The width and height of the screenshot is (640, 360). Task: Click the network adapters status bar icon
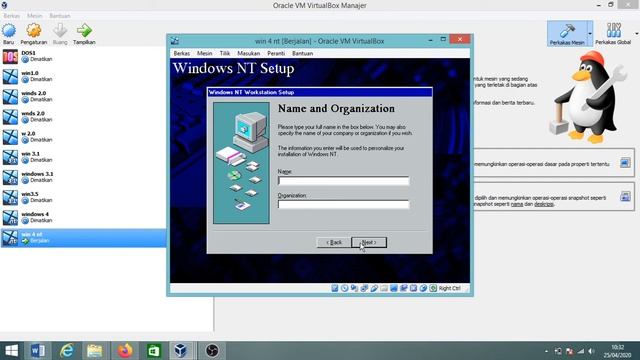click(x=364, y=288)
